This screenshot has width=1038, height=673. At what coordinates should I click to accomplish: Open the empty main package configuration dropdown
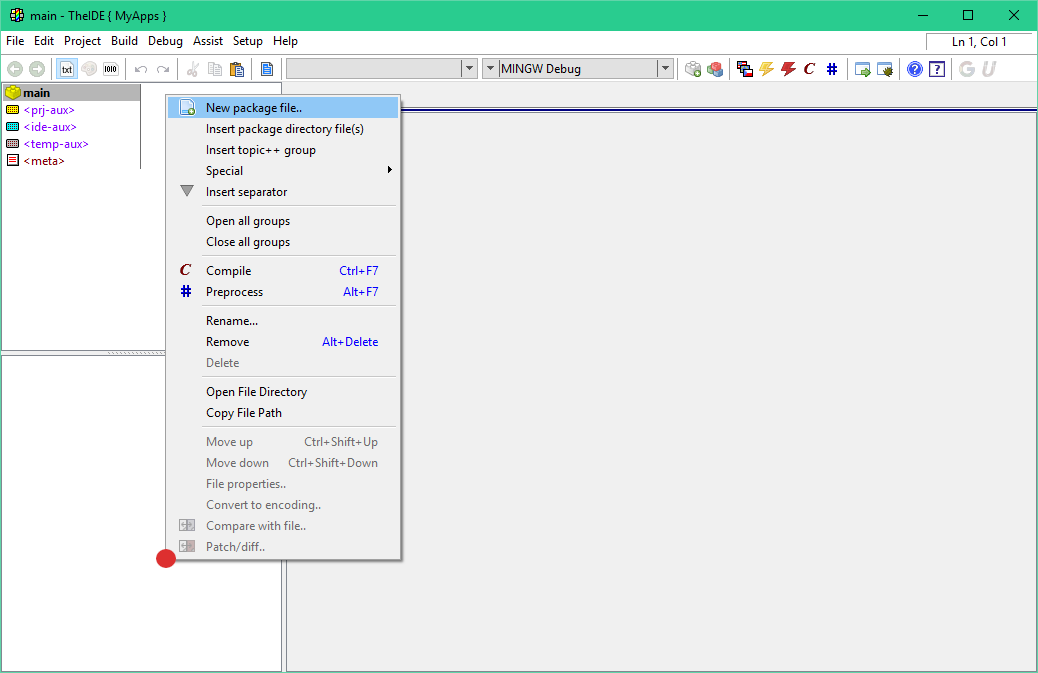tap(469, 69)
